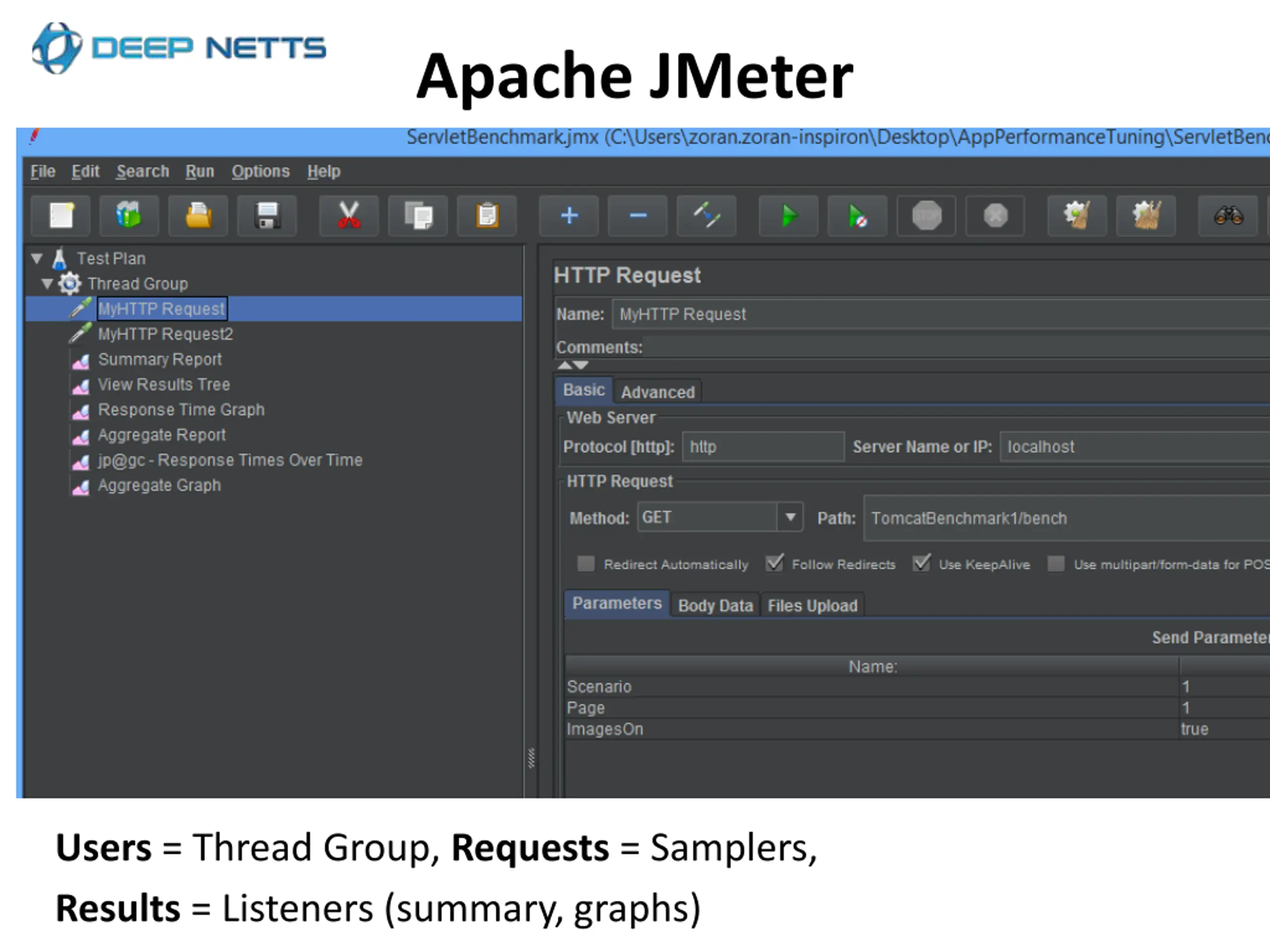The height and width of the screenshot is (952, 1270).
Task: Expand all nodes with plus icon
Action: tap(569, 216)
